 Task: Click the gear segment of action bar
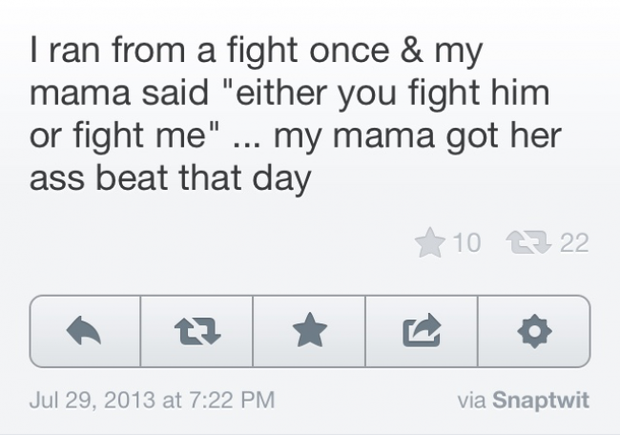(534, 331)
